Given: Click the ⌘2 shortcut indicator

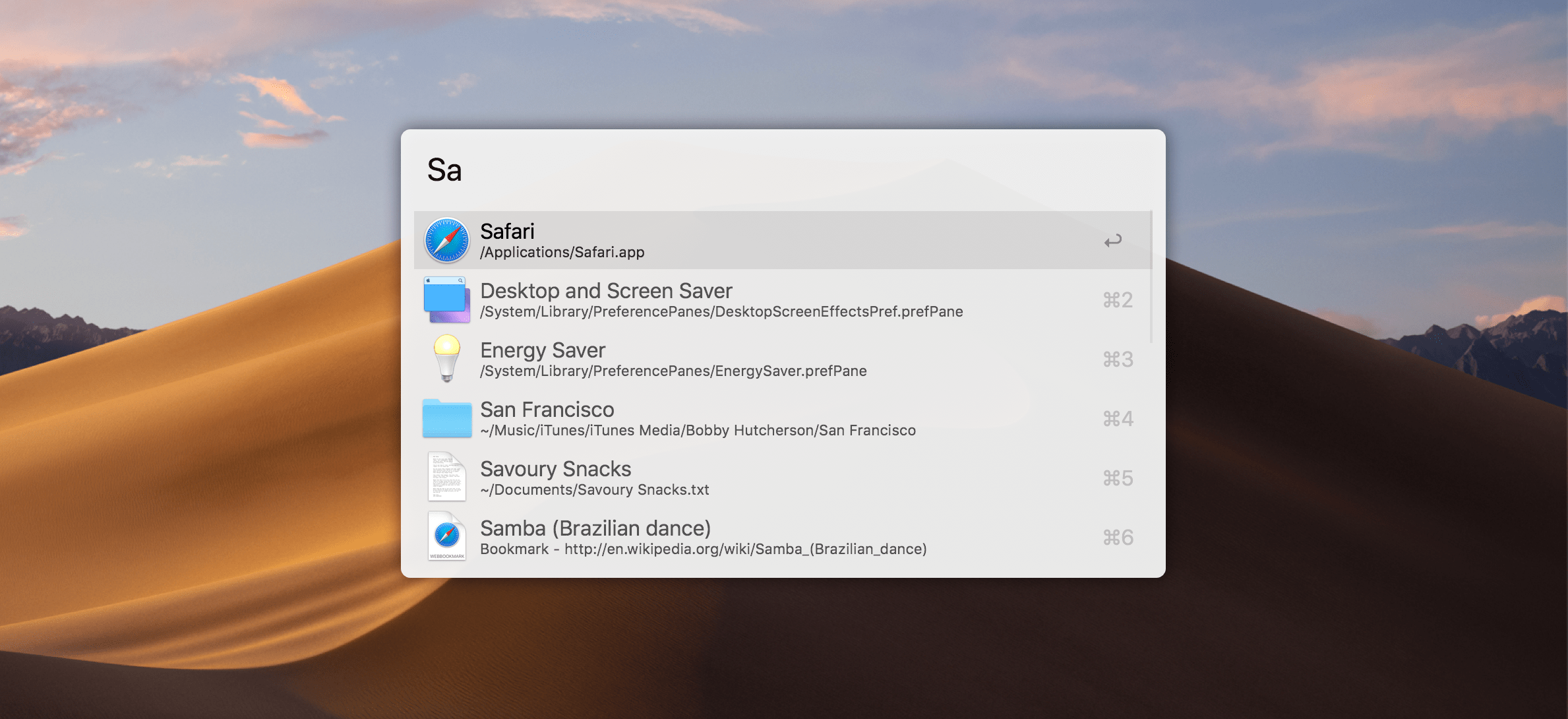Looking at the screenshot, I should [1118, 300].
